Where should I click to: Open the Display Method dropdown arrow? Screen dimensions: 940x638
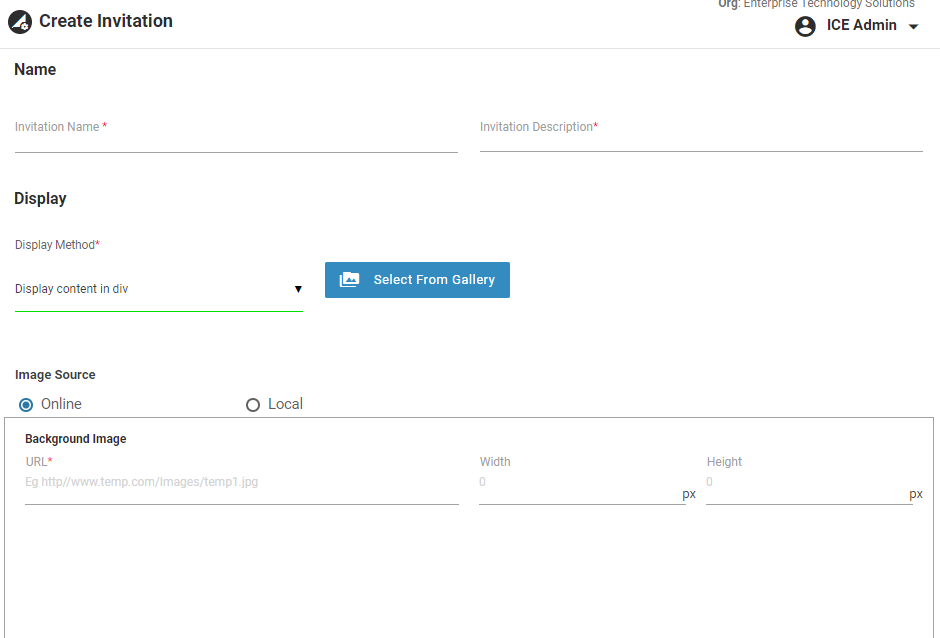click(x=298, y=289)
